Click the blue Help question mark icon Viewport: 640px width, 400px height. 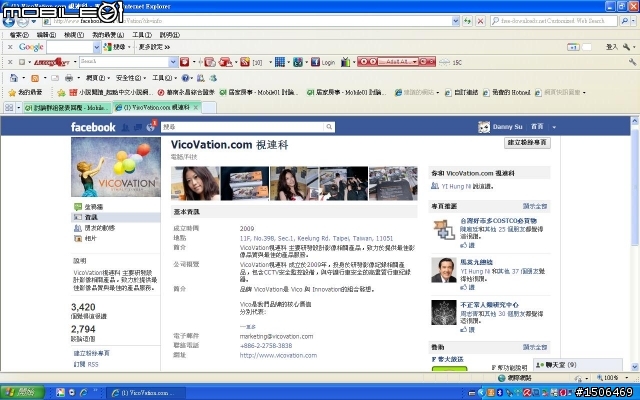click(x=185, y=78)
